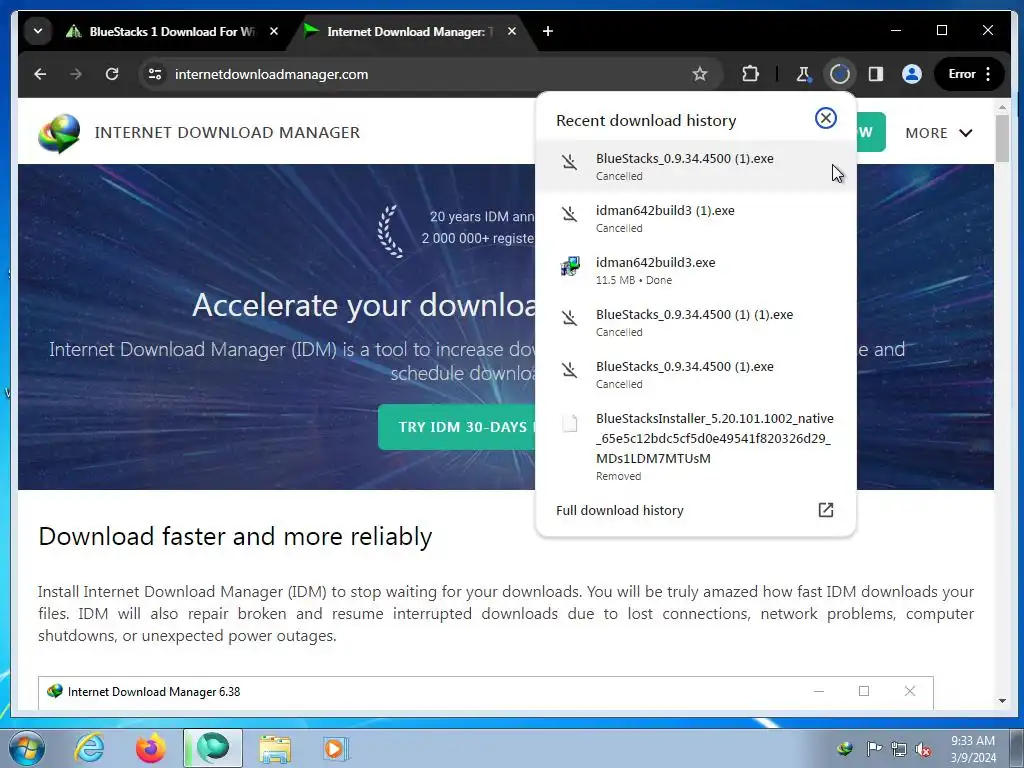Viewport: 1024px width, 768px height.
Task: Click the Error menu button
Action: 970,74
